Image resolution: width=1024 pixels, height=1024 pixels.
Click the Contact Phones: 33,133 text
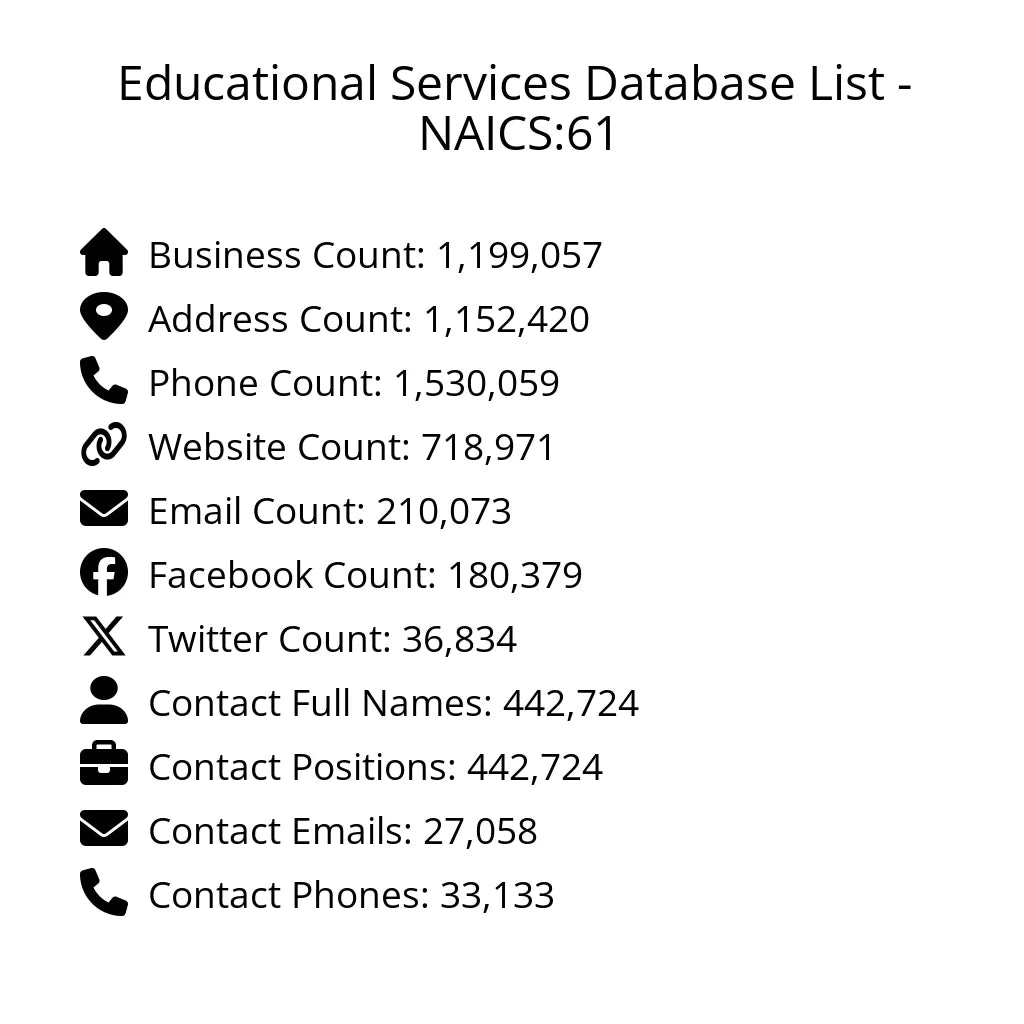tap(351, 895)
